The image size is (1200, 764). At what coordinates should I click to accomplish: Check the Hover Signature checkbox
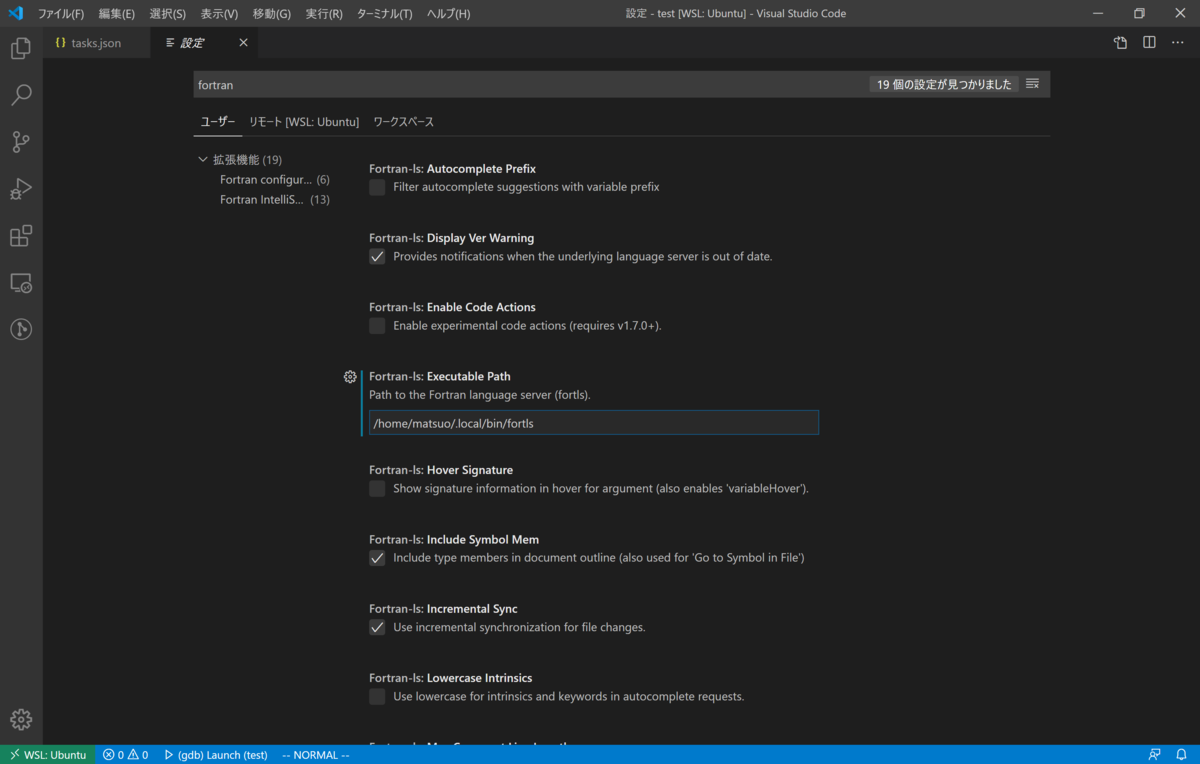coord(377,489)
